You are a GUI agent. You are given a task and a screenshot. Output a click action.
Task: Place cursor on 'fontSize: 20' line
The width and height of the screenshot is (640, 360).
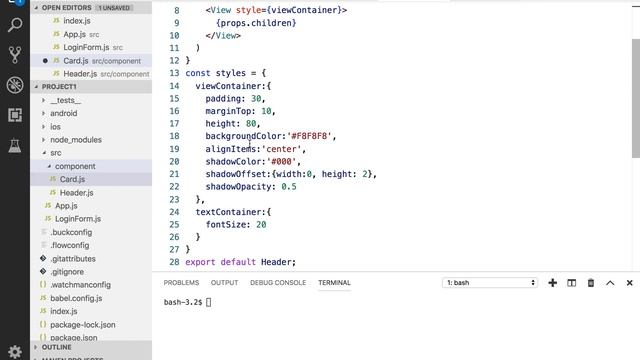(x=236, y=224)
